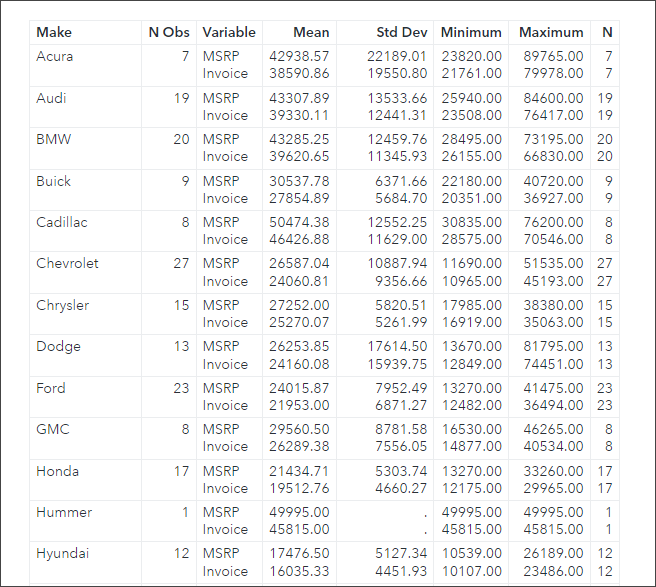This screenshot has height=587, width=656.
Task: Click the Chrysler row label
Action: coord(62,306)
